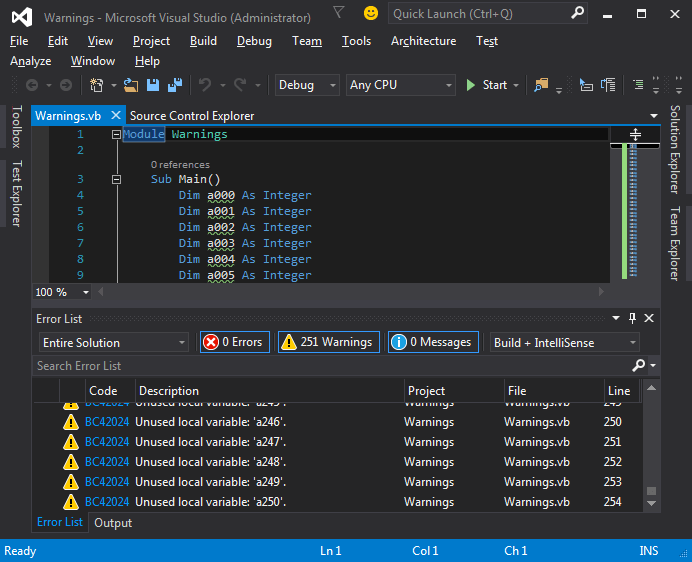The height and width of the screenshot is (562, 692).
Task: Click warning icon on the a250 row
Action: click(x=71, y=502)
